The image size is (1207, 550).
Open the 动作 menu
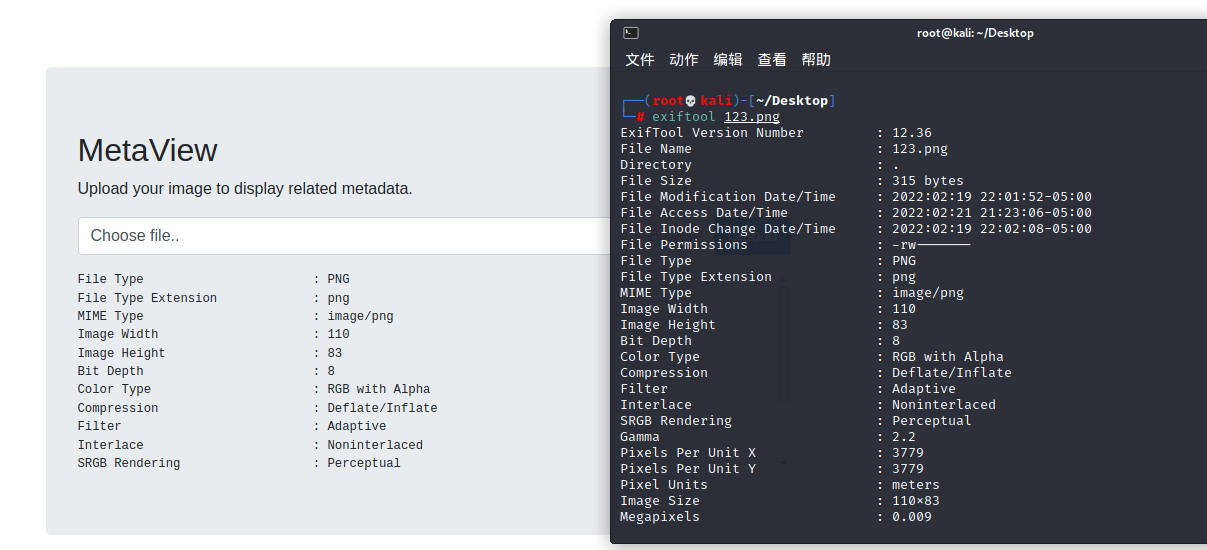click(x=684, y=60)
